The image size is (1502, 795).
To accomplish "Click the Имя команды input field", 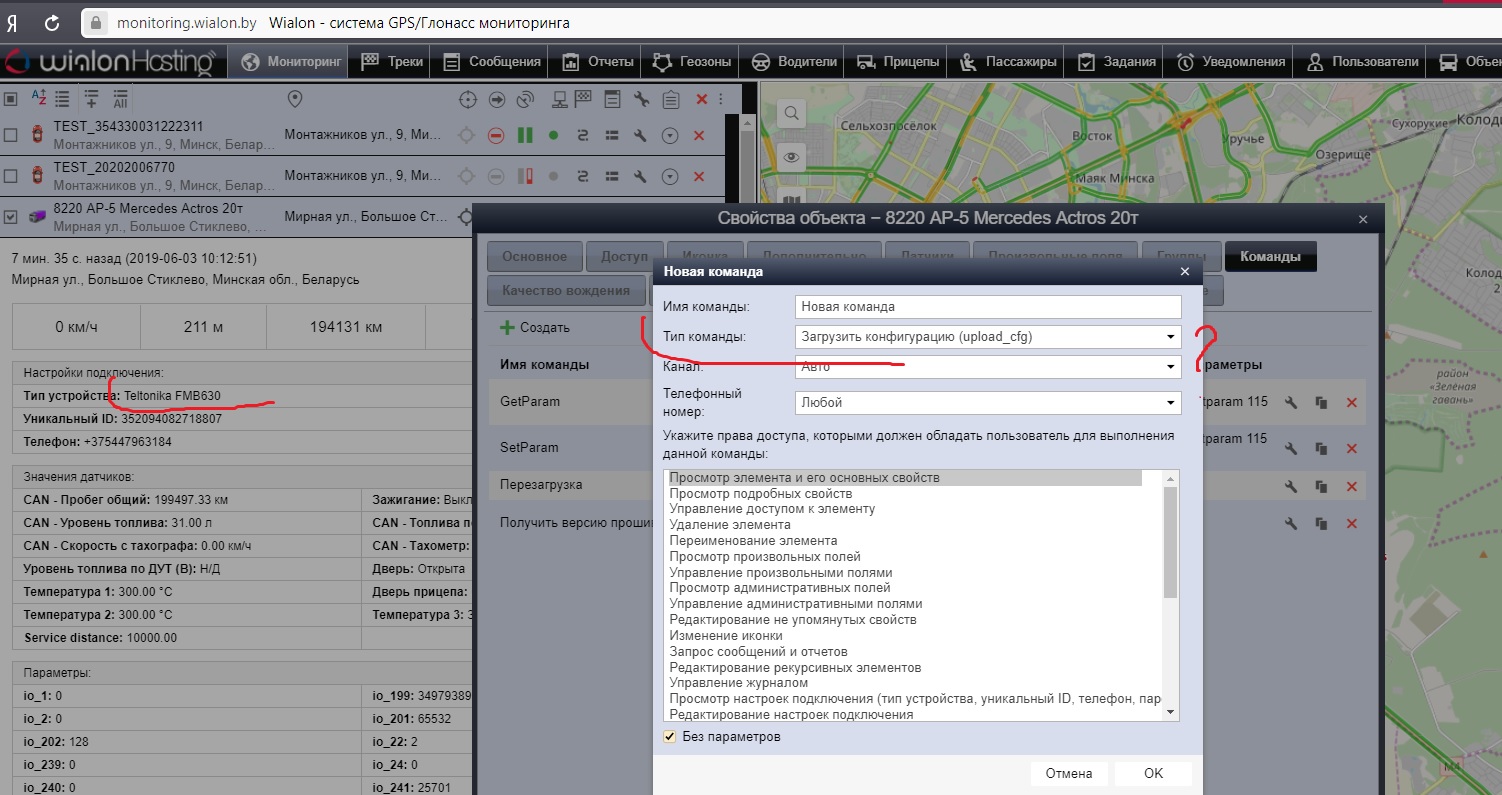I will click(987, 307).
